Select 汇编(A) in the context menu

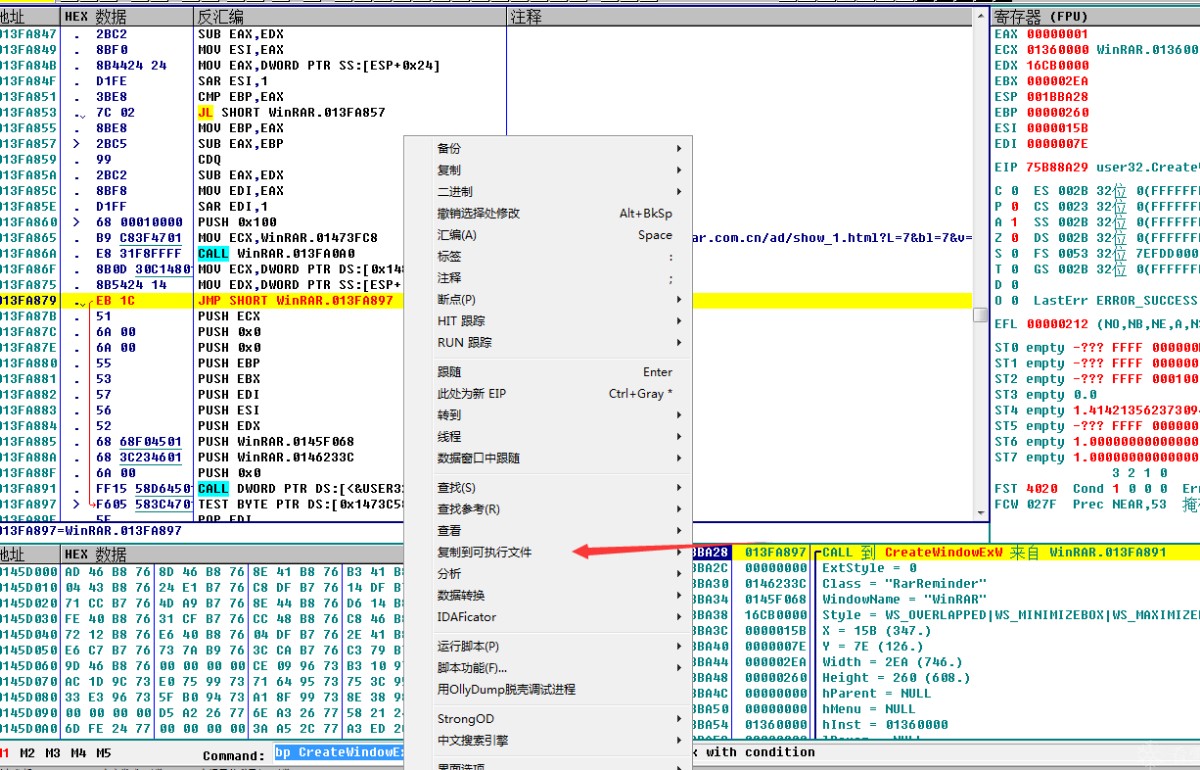(x=548, y=235)
